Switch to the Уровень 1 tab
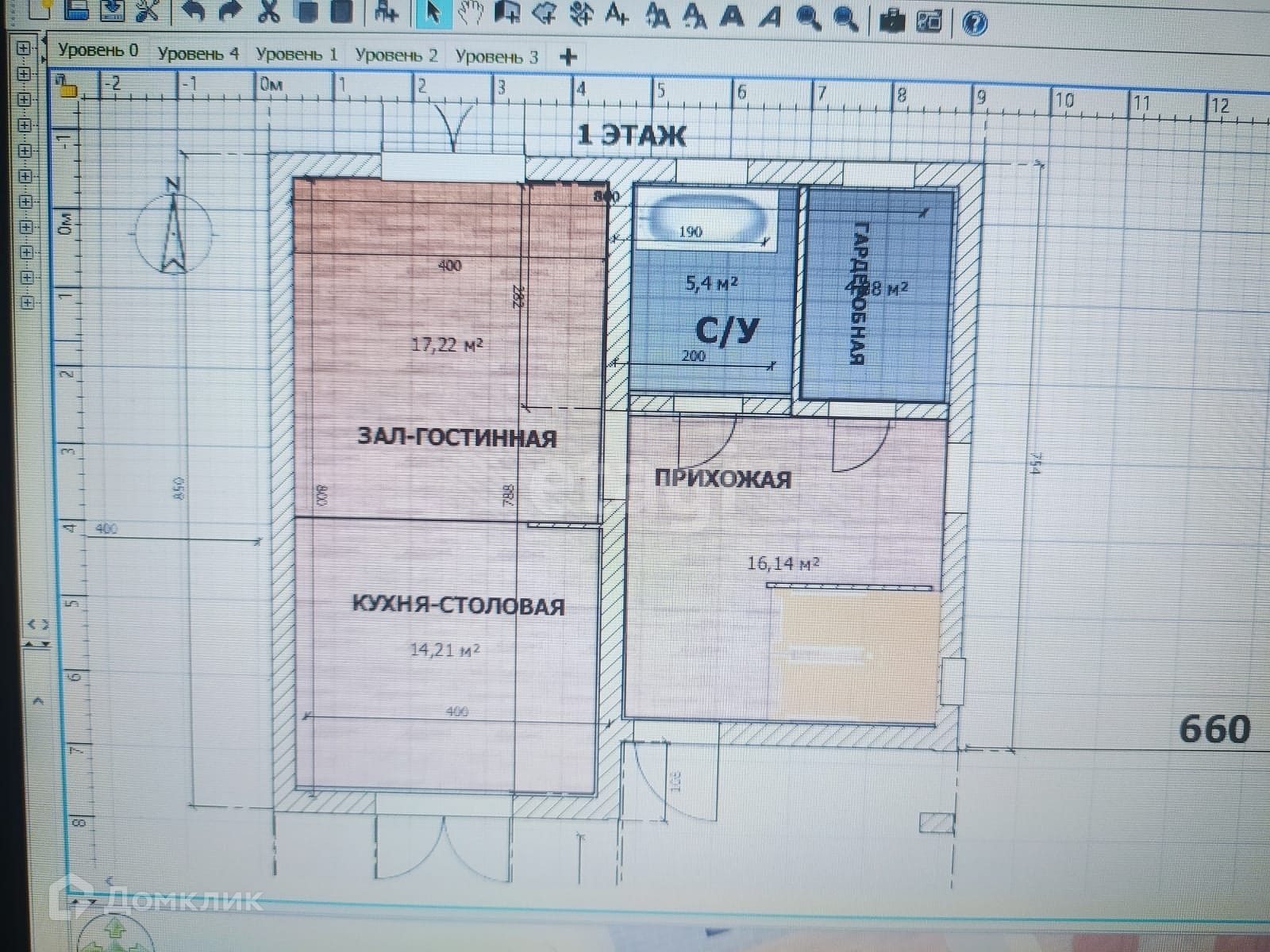This screenshot has height=952, width=1270. (x=297, y=55)
